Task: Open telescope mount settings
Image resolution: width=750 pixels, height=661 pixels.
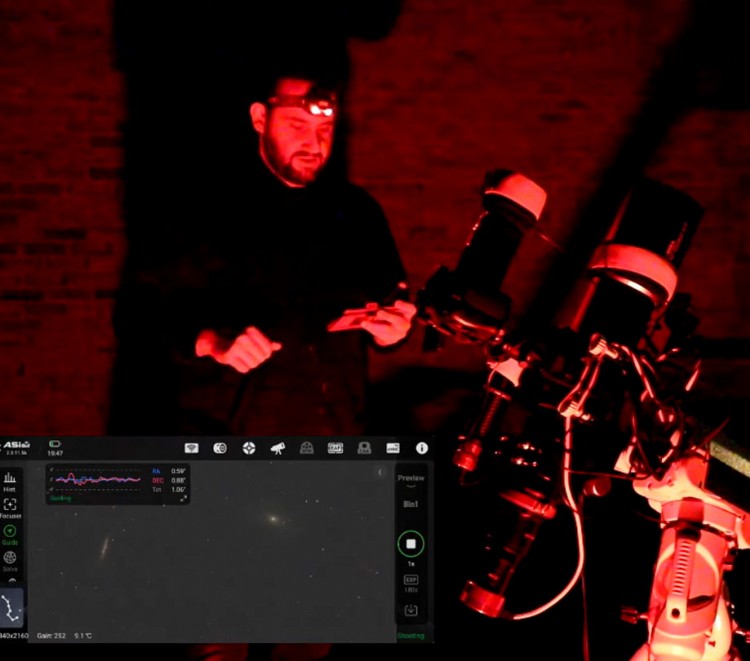Action: (x=278, y=448)
